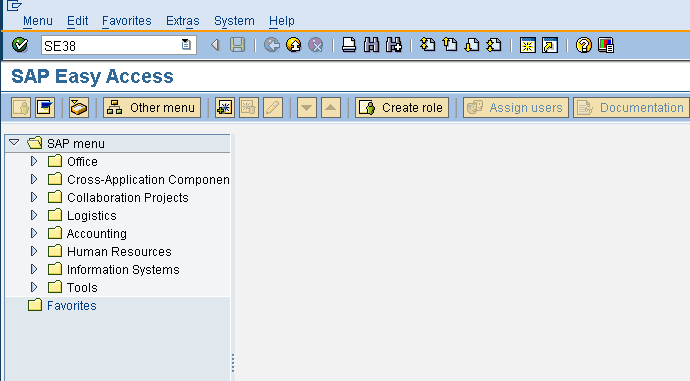Click the SAP menu icon in application toolbar
The height and width of the screenshot is (381, 690).
point(45,107)
